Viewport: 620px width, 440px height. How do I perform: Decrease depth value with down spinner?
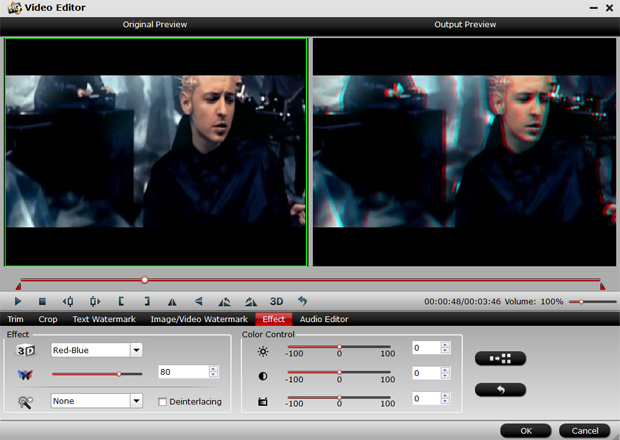(x=214, y=375)
